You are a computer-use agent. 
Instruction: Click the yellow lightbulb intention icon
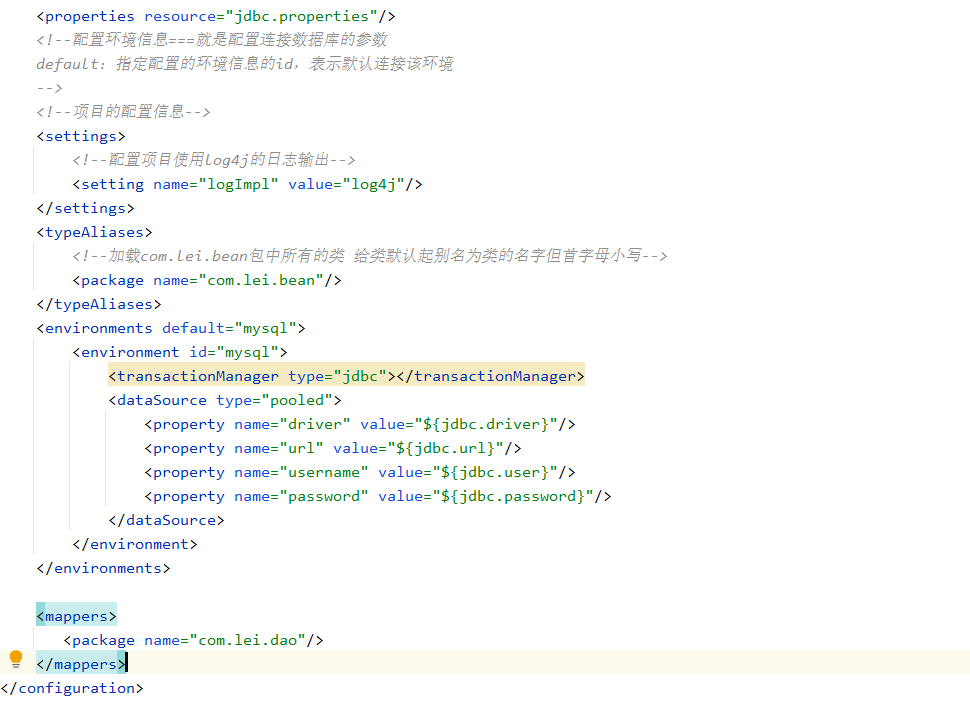click(16, 659)
